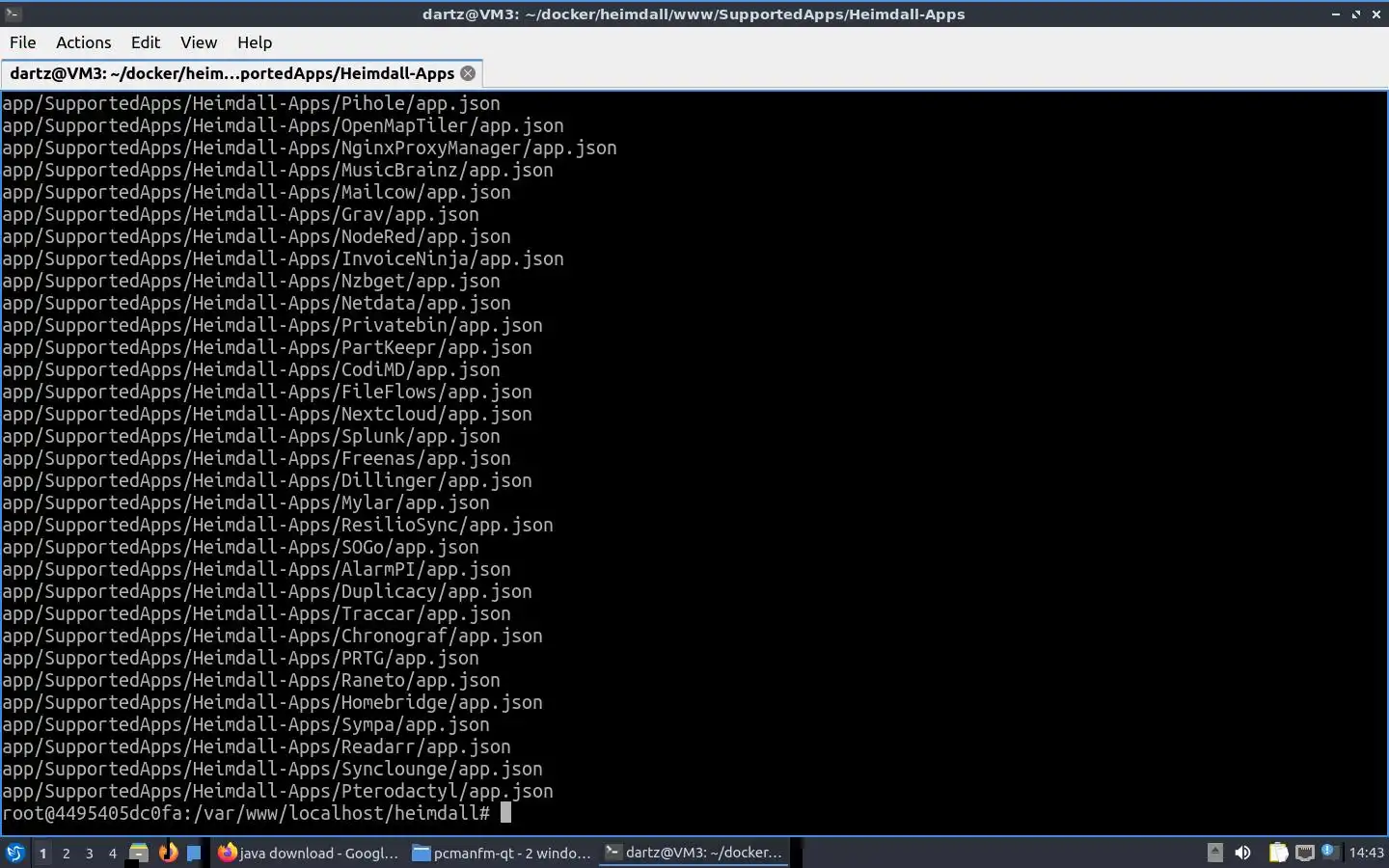This screenshot has width=1389, height=868.
Task: Switch to virtual desktop 3
Action: pos(89,853)
